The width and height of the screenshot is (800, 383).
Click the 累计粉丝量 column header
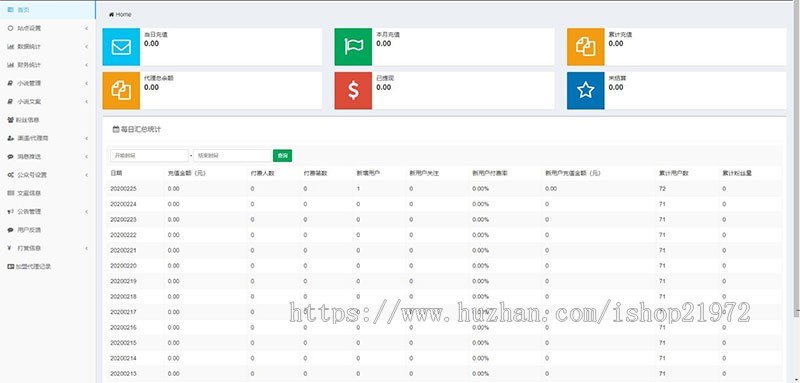737,173
